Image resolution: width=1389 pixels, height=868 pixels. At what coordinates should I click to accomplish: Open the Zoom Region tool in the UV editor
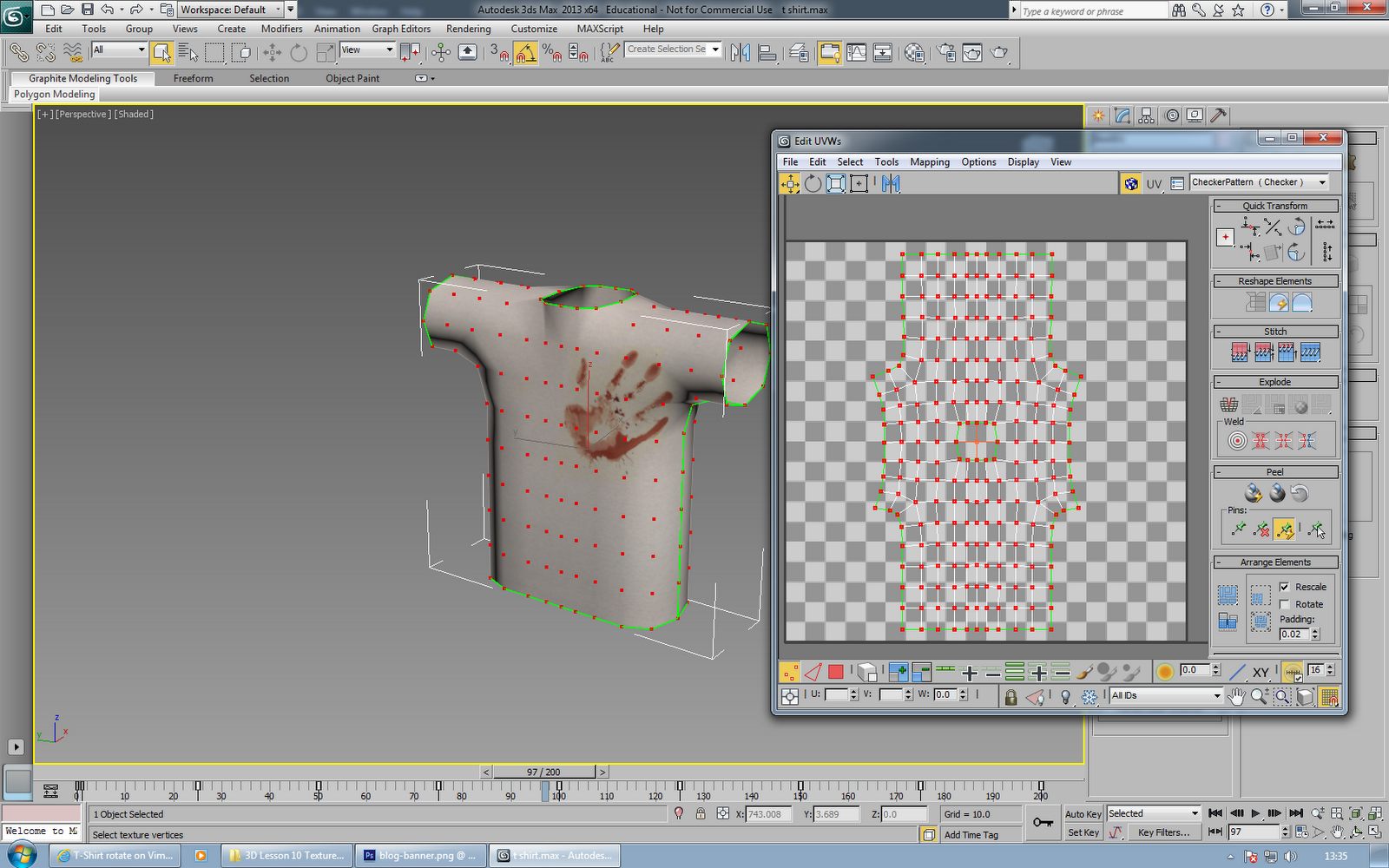pos(1282,694)
